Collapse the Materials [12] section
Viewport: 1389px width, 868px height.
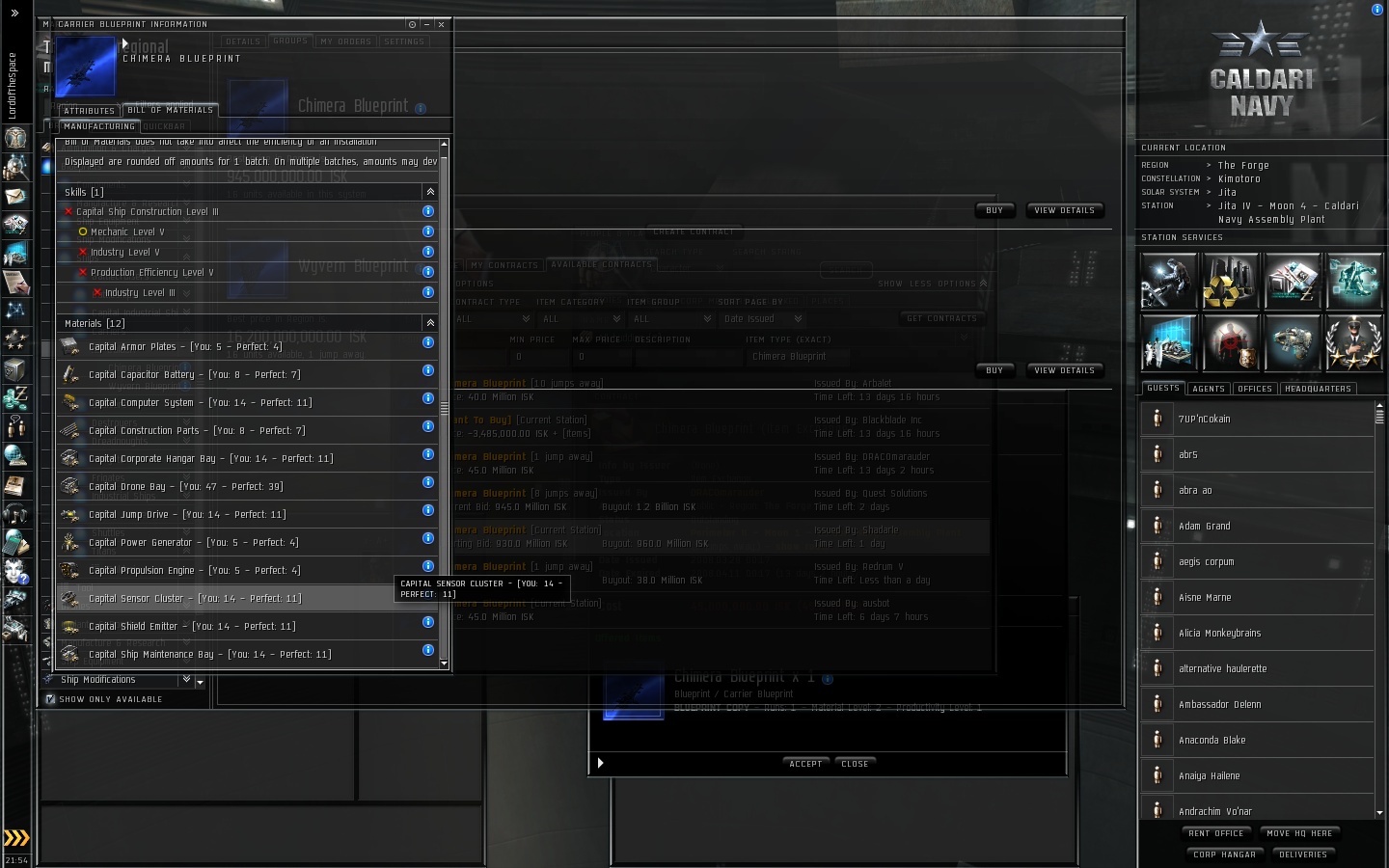[x=430, y=323]
